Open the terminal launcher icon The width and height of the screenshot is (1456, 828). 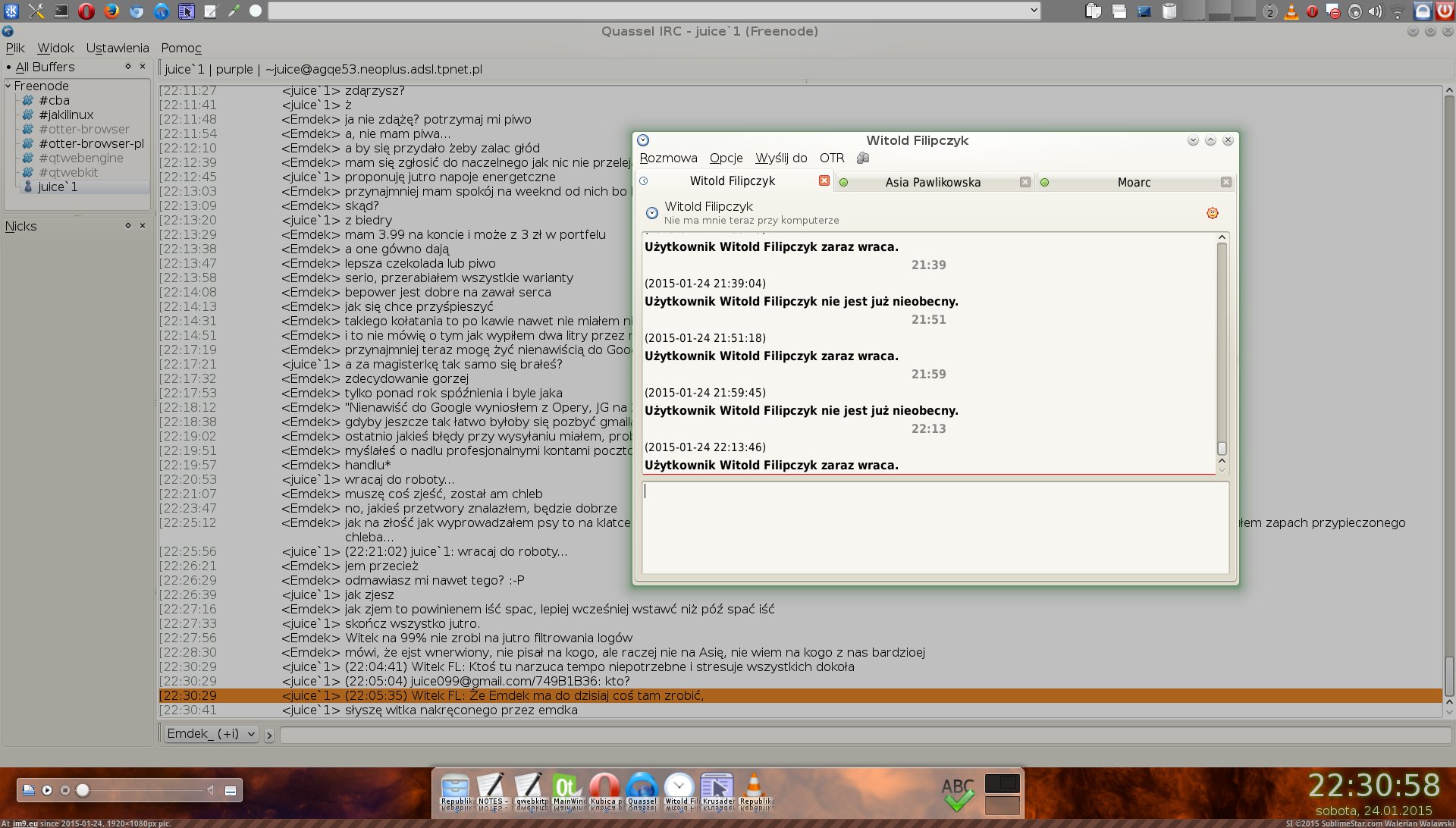point(61,11)
